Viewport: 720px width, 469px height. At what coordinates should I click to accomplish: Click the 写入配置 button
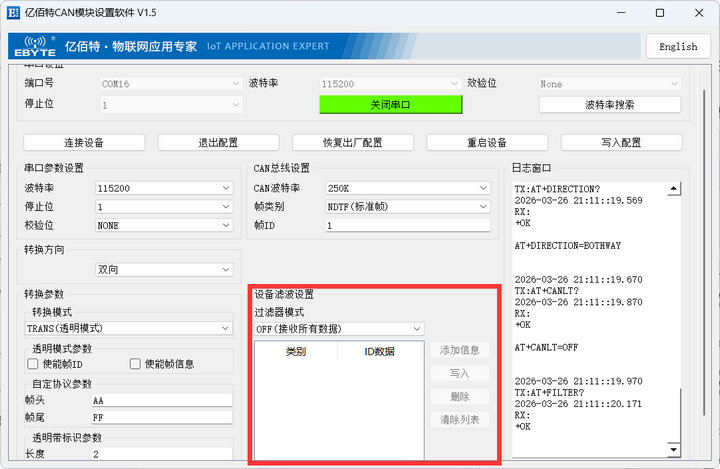621,142
